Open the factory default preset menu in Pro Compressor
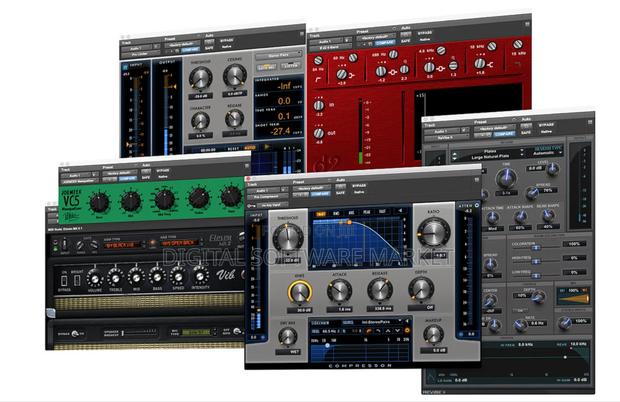Screen dimensions: 620x402 tap(311, 188)
